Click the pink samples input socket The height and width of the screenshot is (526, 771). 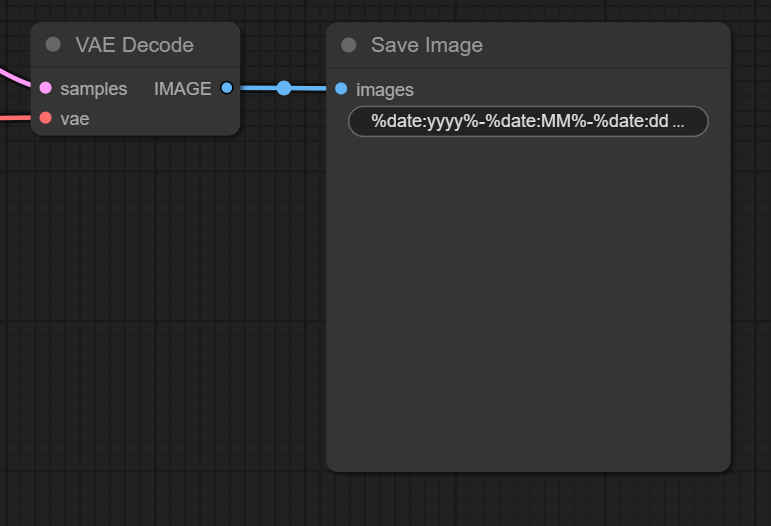tap(45, 88)
